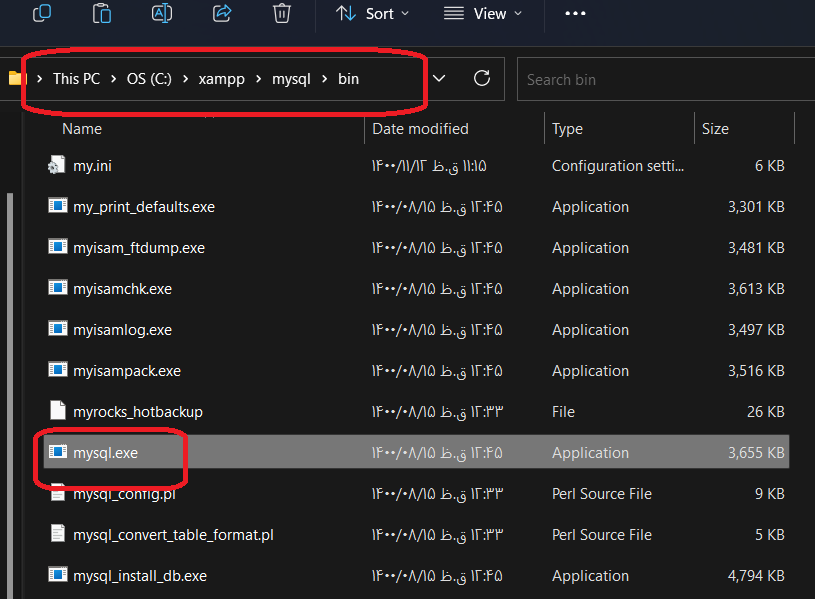This screenshot has width=815, height=599.
Task: Click the Rename icon in the toolbar
Action: coord(162,13)
